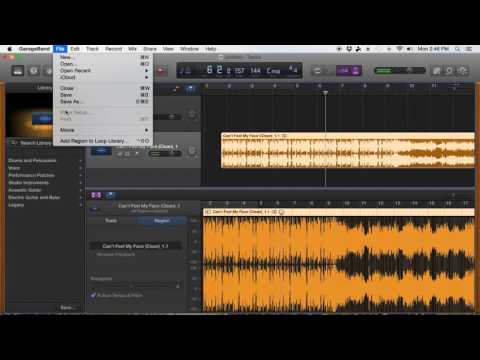The height and width of the screenshot is (360, 480).
Task: Choose Open… in the File menu
Action: [x=103, y=64]
